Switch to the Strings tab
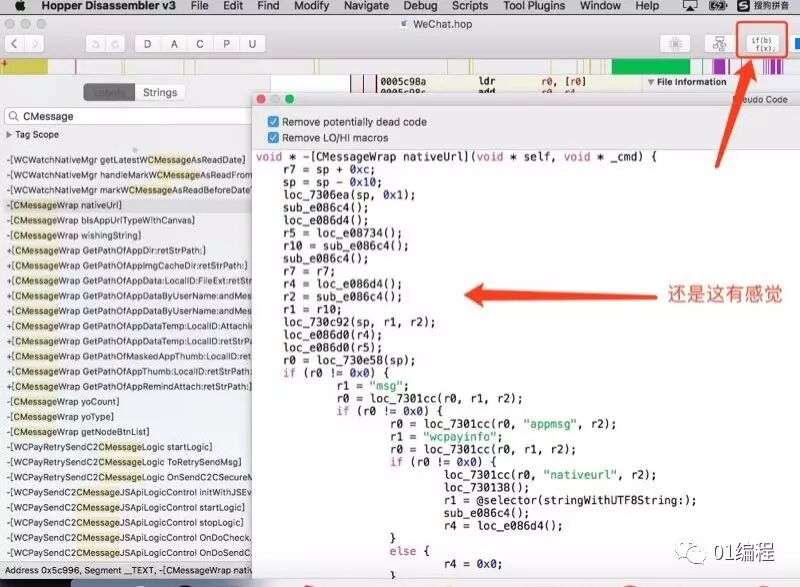800x587 pixels. (160, 92)
